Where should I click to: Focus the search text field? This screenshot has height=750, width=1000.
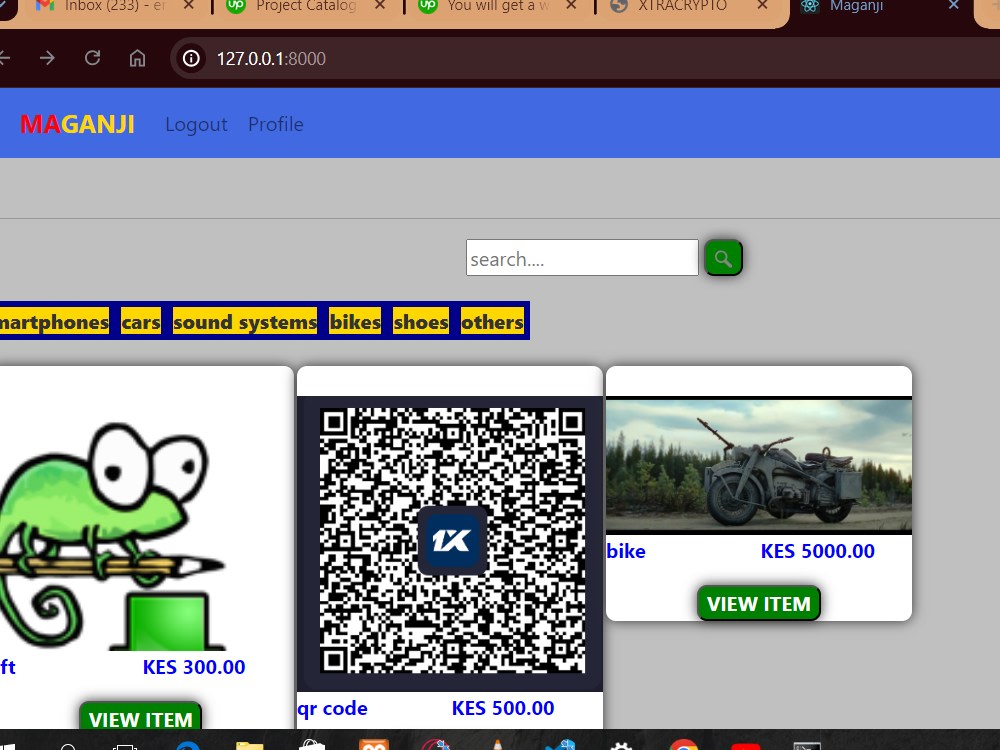pyautogui.click(x=582, y=258)
